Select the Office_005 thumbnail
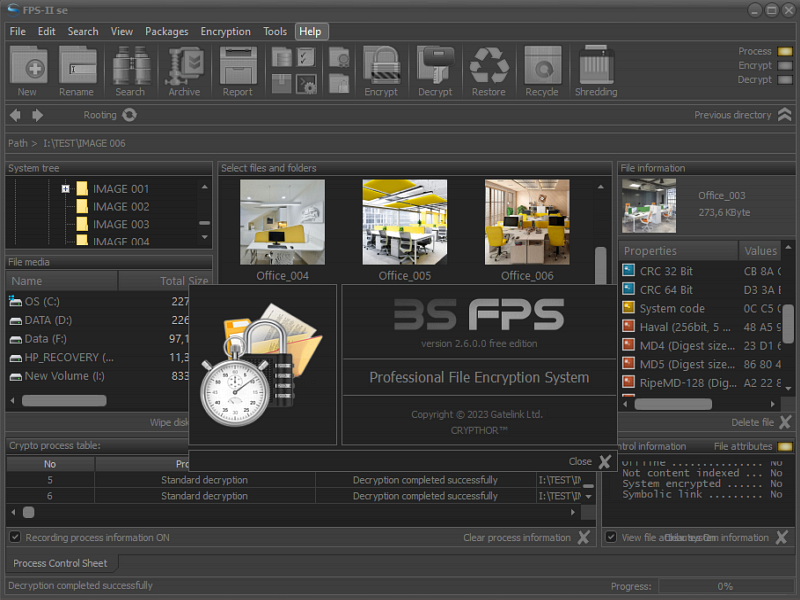The image size is (800, 600). point(405,222)
